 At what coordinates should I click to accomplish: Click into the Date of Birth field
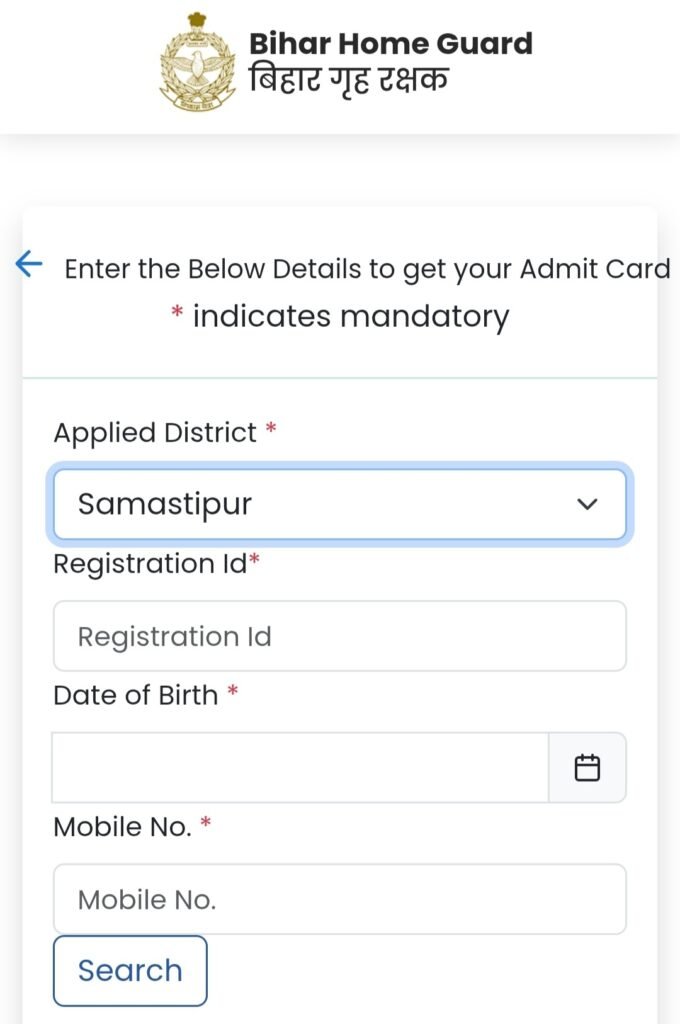pyautogui.click(x=300, y=768)
